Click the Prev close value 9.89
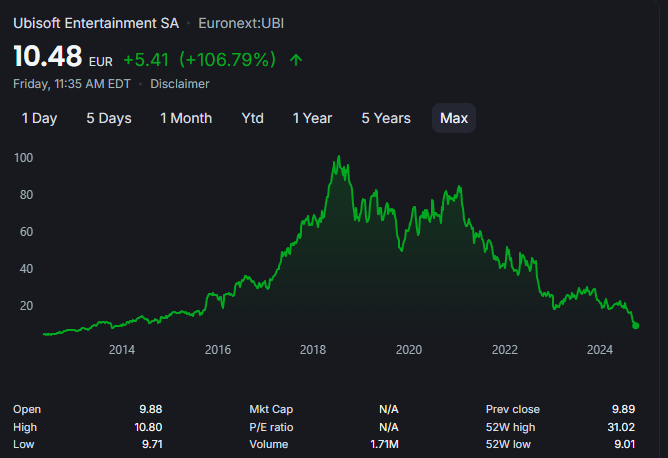 (623, 409)
